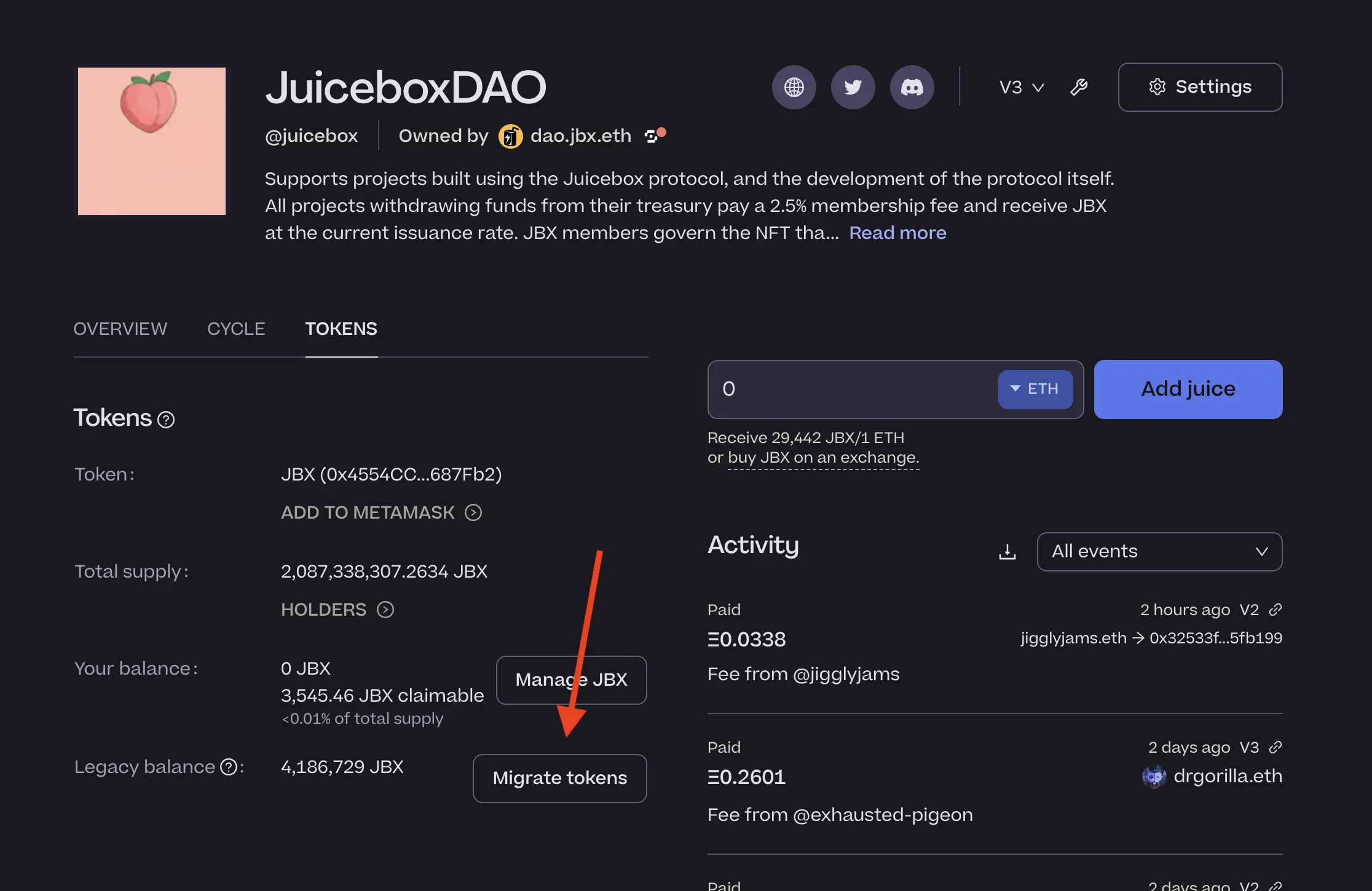Download activity using the download icon
This screenshot has height=891, width=1372.
tap(1007, 552)
